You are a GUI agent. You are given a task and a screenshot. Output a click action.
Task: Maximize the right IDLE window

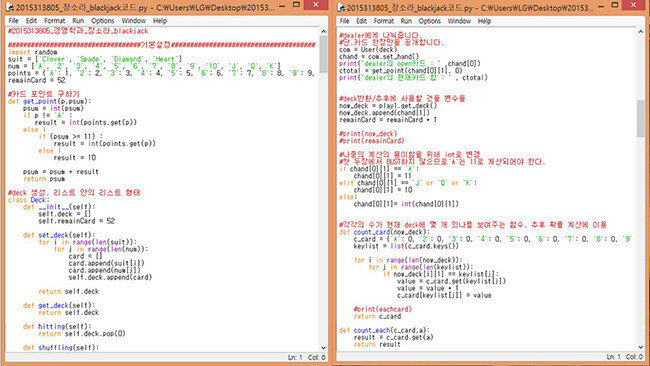(x=614, y=5)
